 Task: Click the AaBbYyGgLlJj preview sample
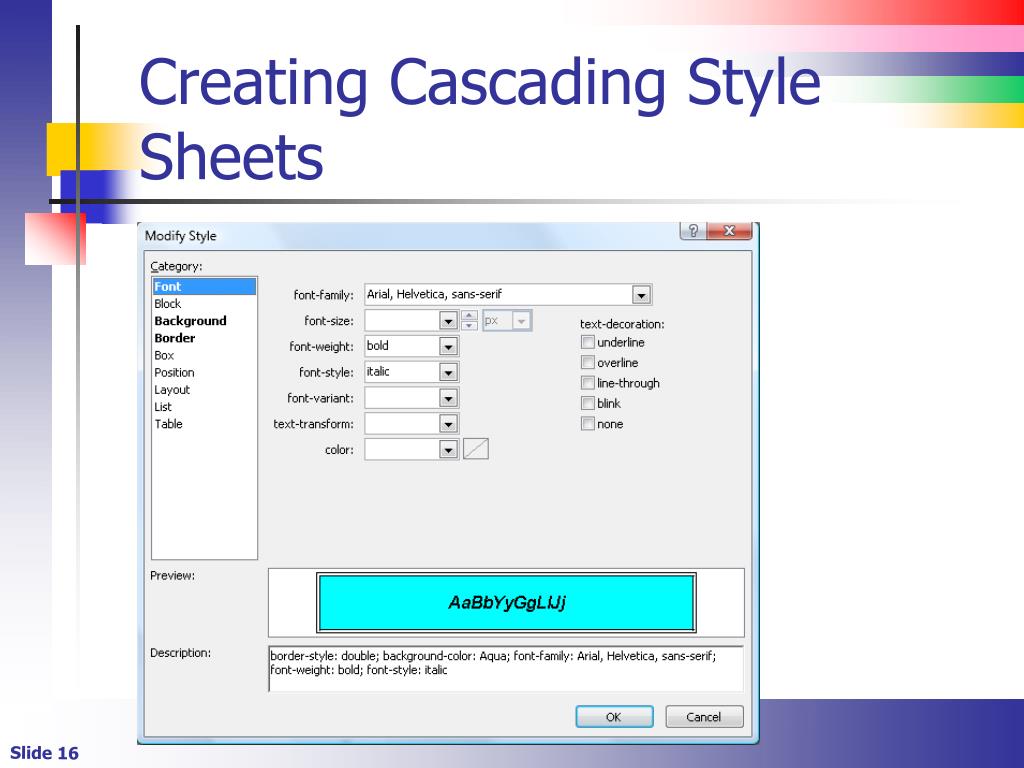coord(507,602)
